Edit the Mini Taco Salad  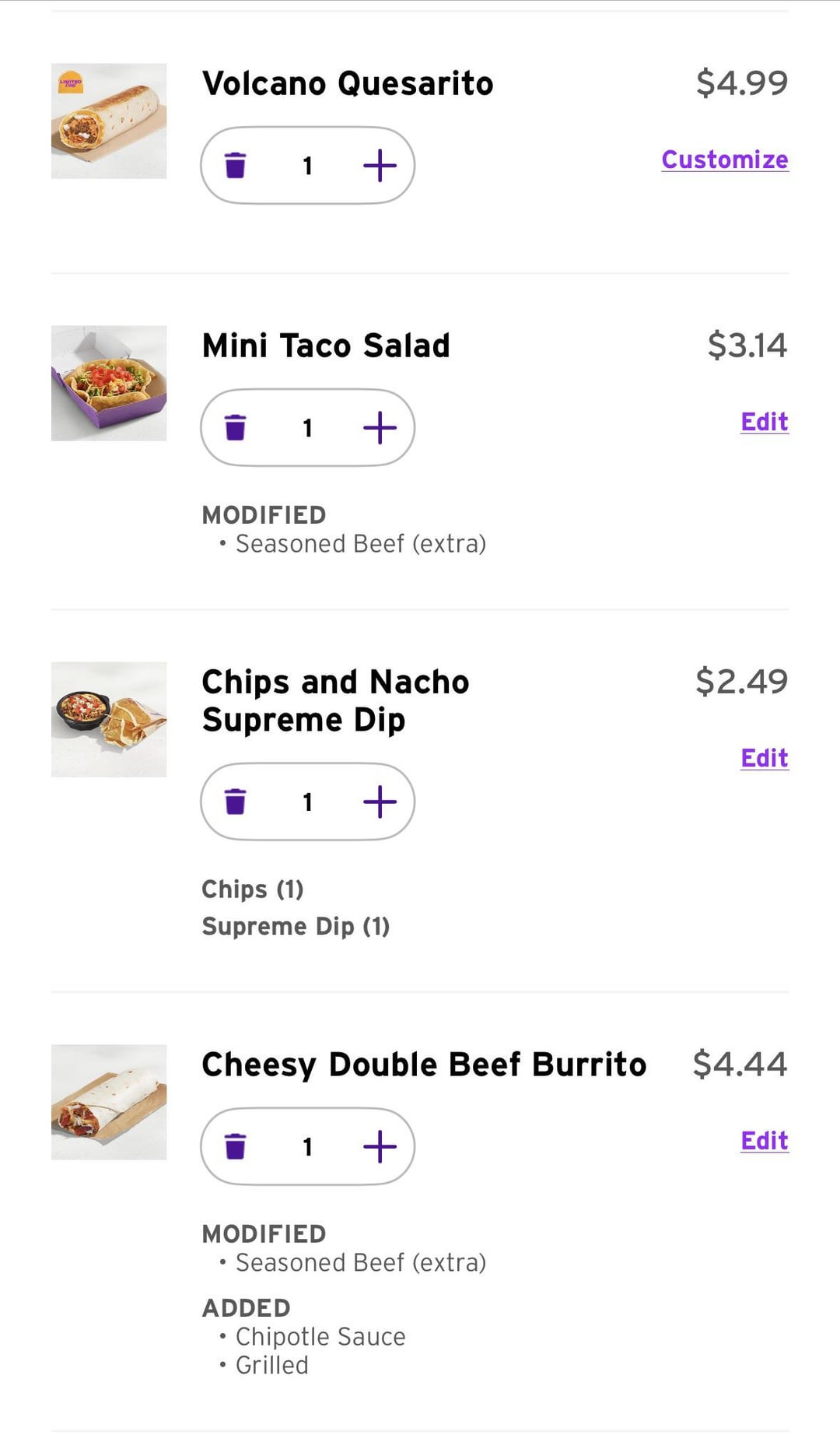click(x=764, y=422)
